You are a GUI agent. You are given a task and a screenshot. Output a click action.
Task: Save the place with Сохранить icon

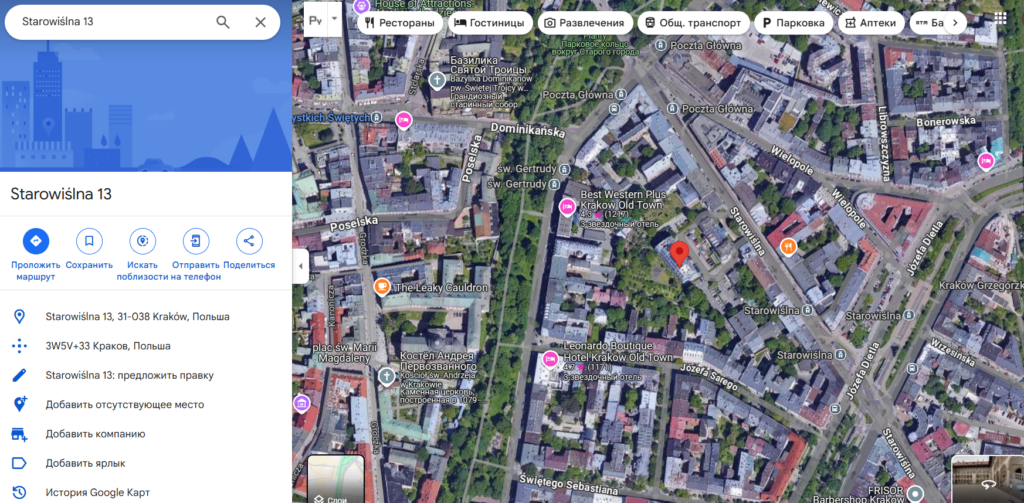coord(89,241)
